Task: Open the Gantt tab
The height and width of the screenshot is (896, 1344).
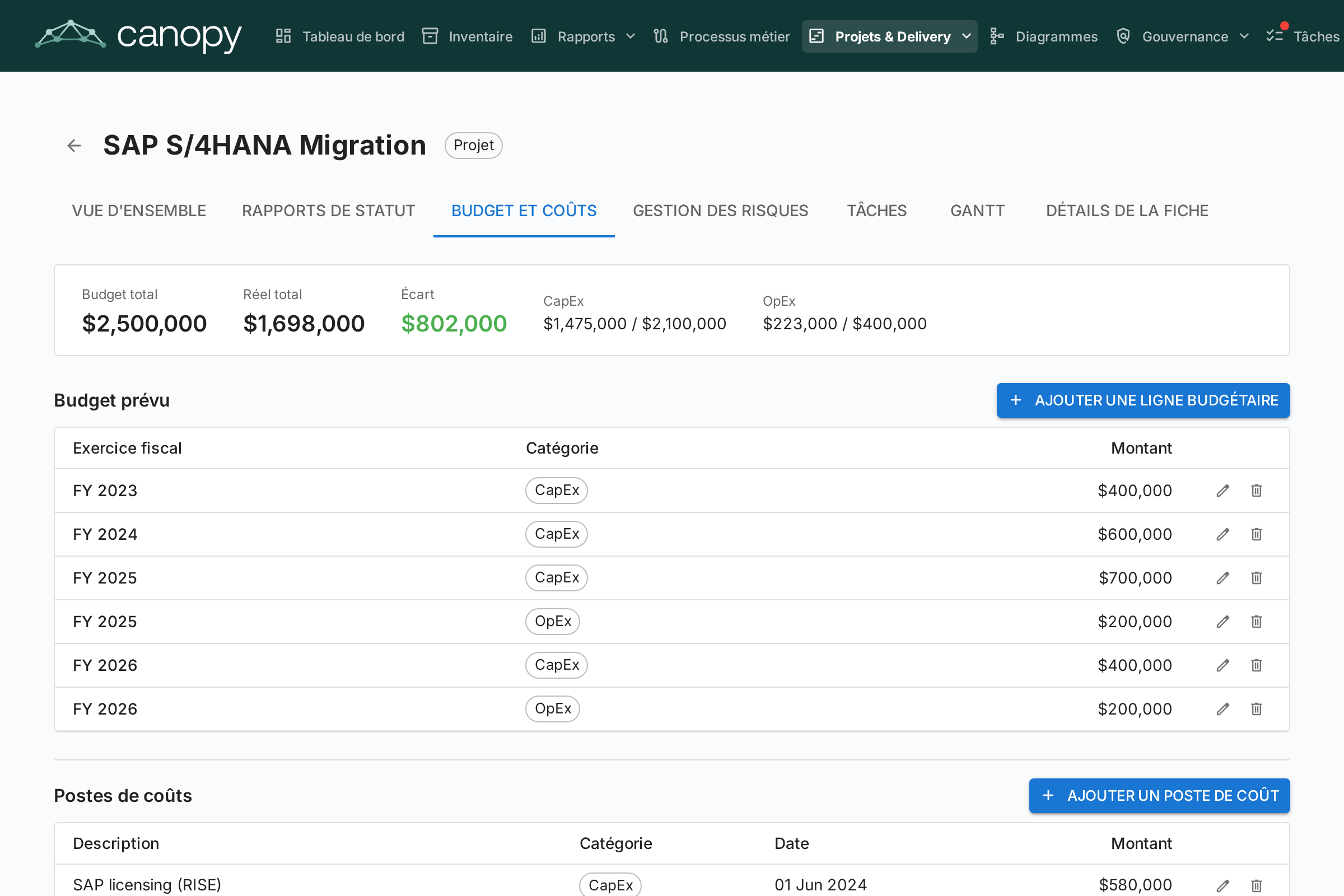Action: (x=977, y=211)
